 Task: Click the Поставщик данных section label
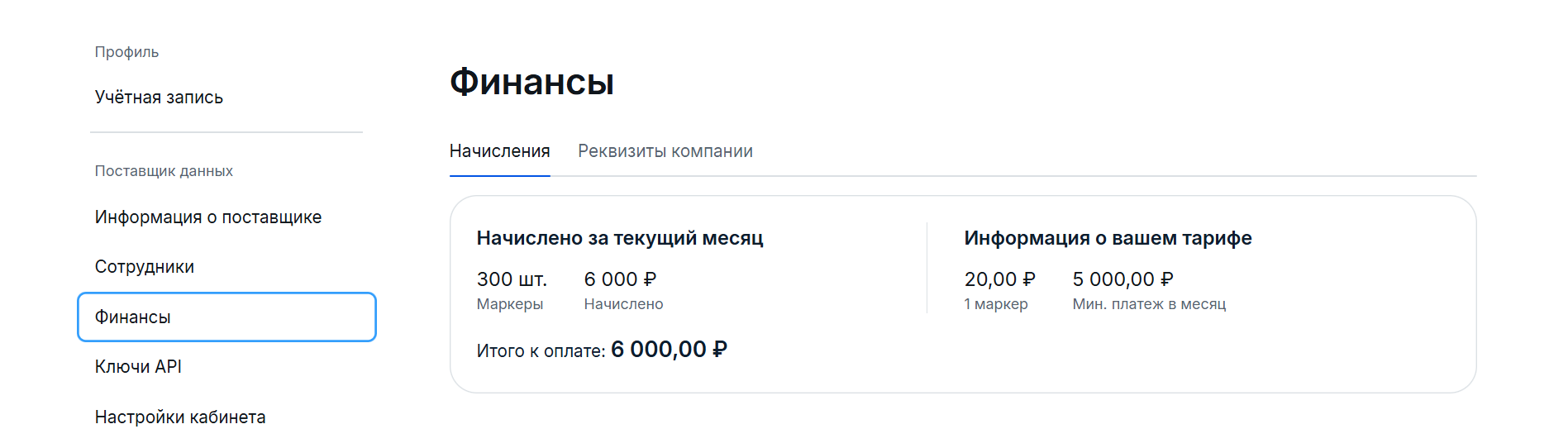(164, 171)
